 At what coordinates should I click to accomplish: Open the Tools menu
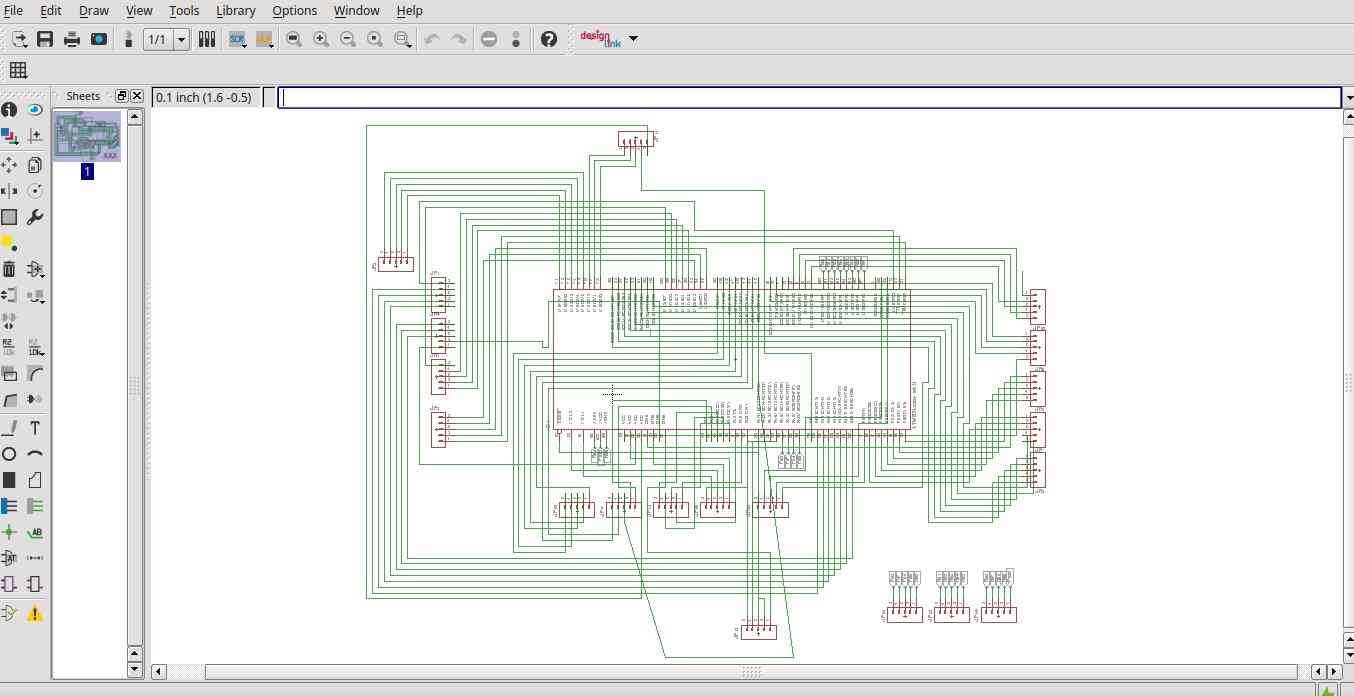point(184,10)
